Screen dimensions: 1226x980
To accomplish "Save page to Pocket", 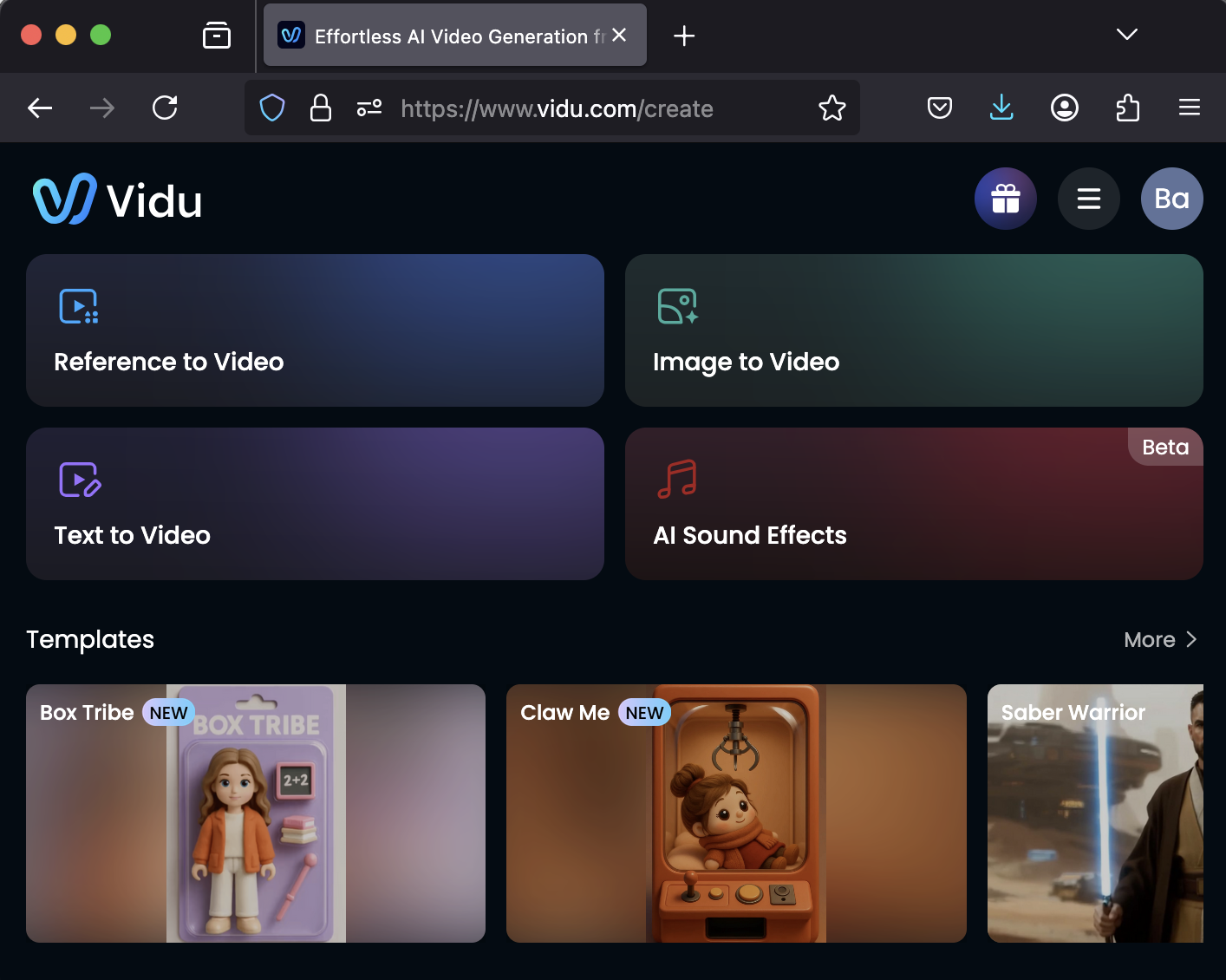I will point(940,108).
